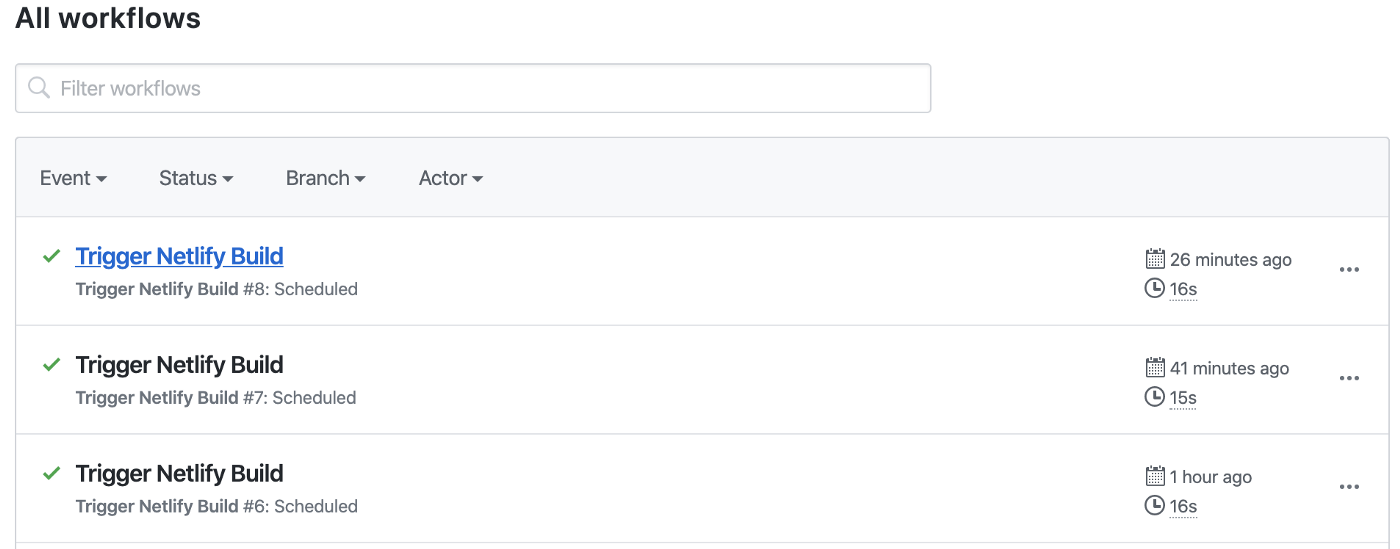
Task: Click calendar icon beside 1 hour ago
Action: (1155, 476)
